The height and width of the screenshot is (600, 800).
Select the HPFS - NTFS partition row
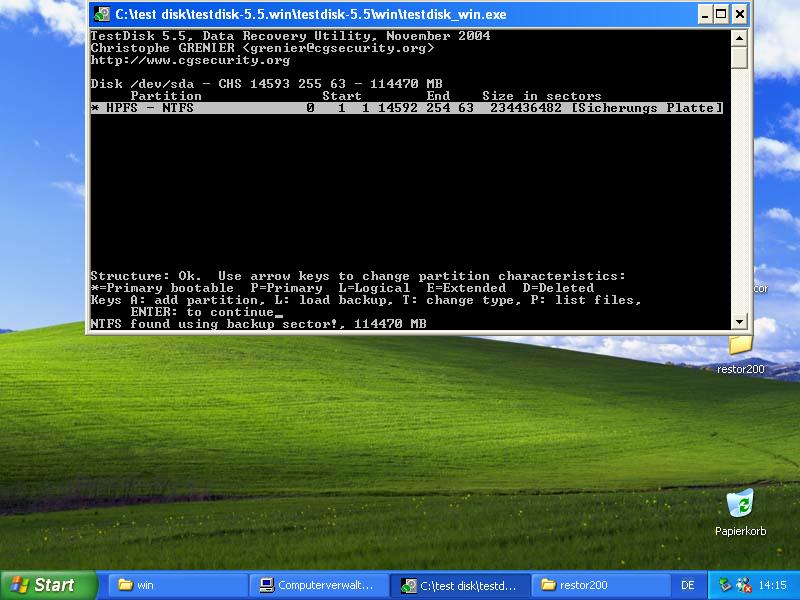coord(407,108)
